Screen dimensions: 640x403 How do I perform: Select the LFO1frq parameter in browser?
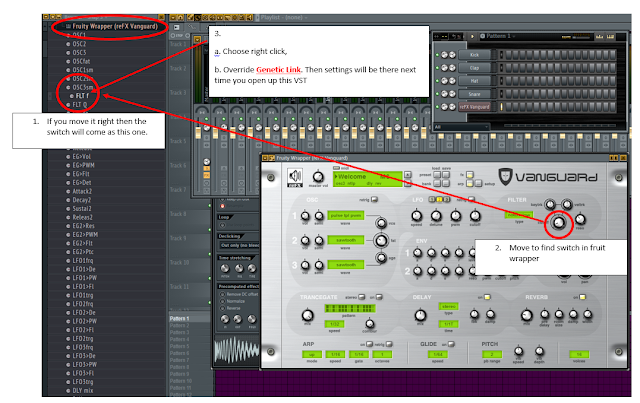[x=82, y=261]
